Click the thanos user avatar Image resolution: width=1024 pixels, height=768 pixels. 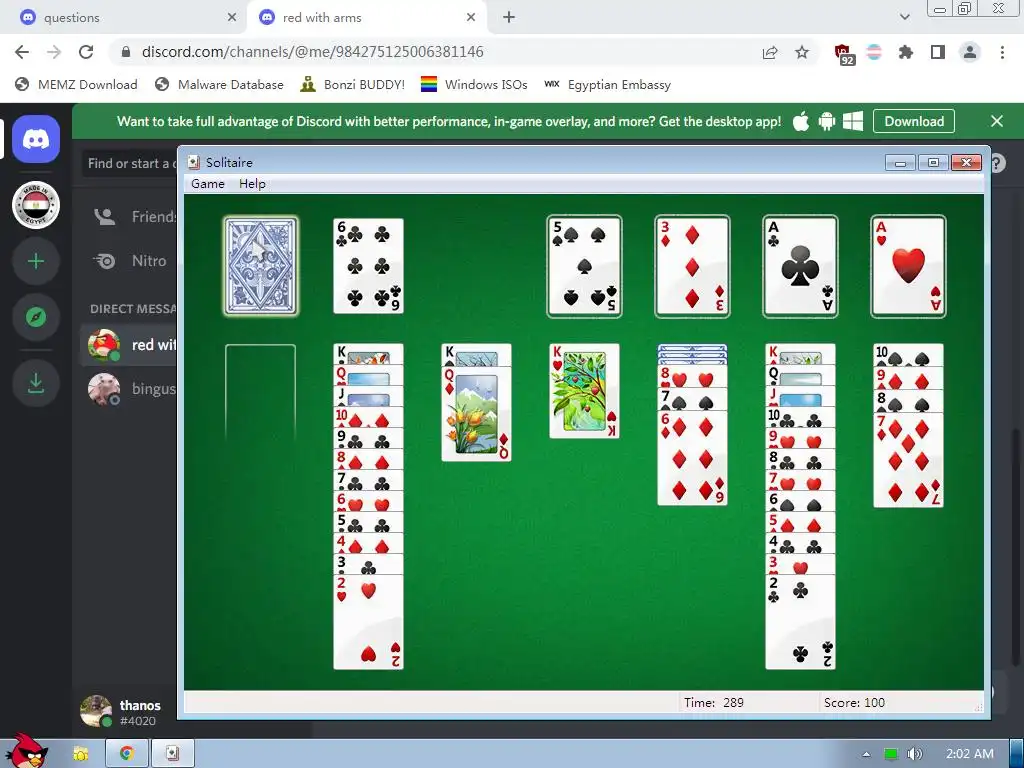click(95, 711)
